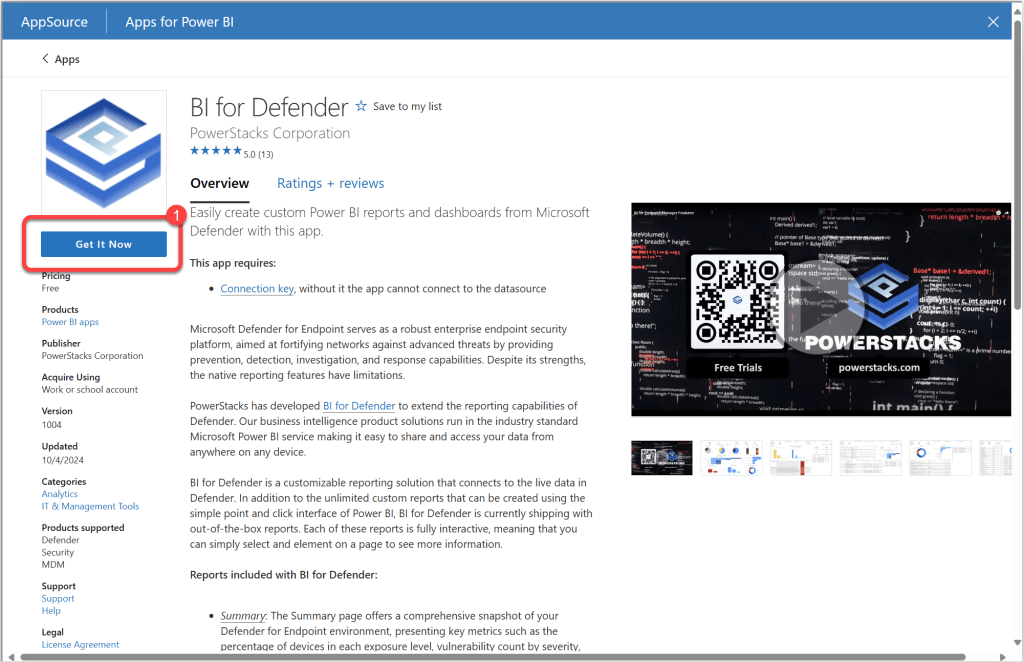Open the Connection key link

[257, 289]
